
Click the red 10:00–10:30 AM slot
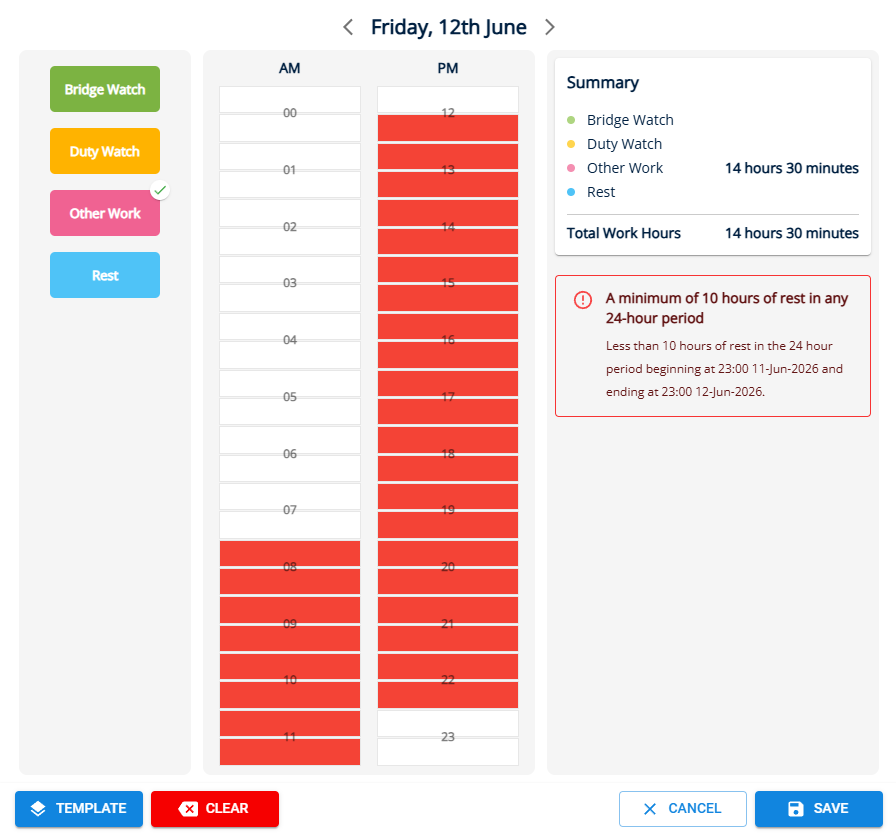click(290, 667)
